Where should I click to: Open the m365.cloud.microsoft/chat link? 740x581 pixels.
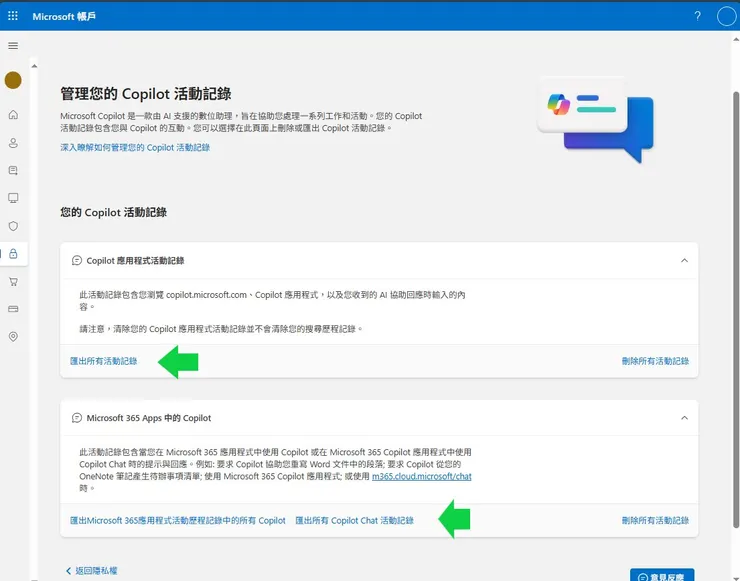click(421, 476)
